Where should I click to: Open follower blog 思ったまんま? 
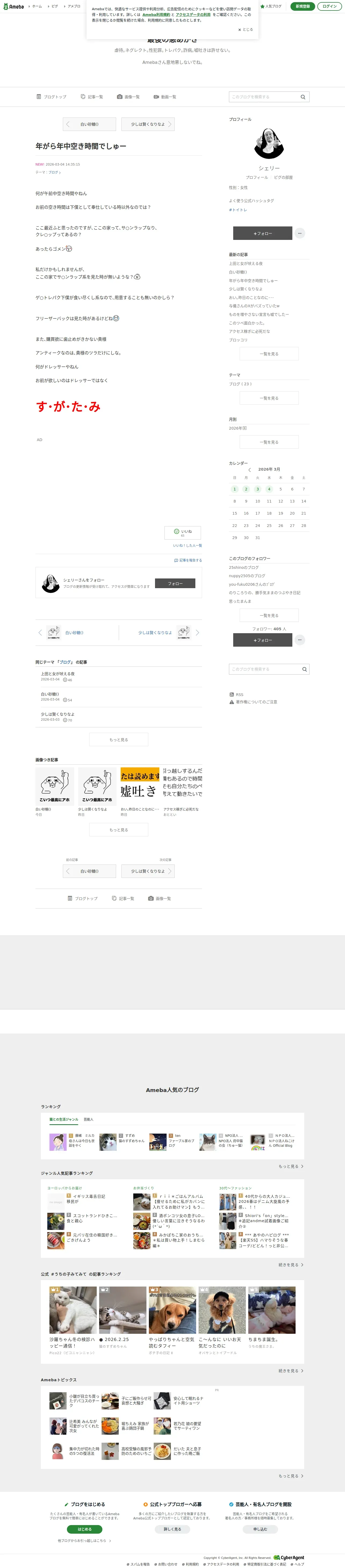[x=240, y=601]
